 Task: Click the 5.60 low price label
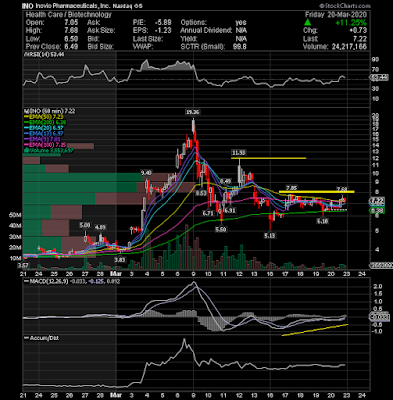click(220, 230)
